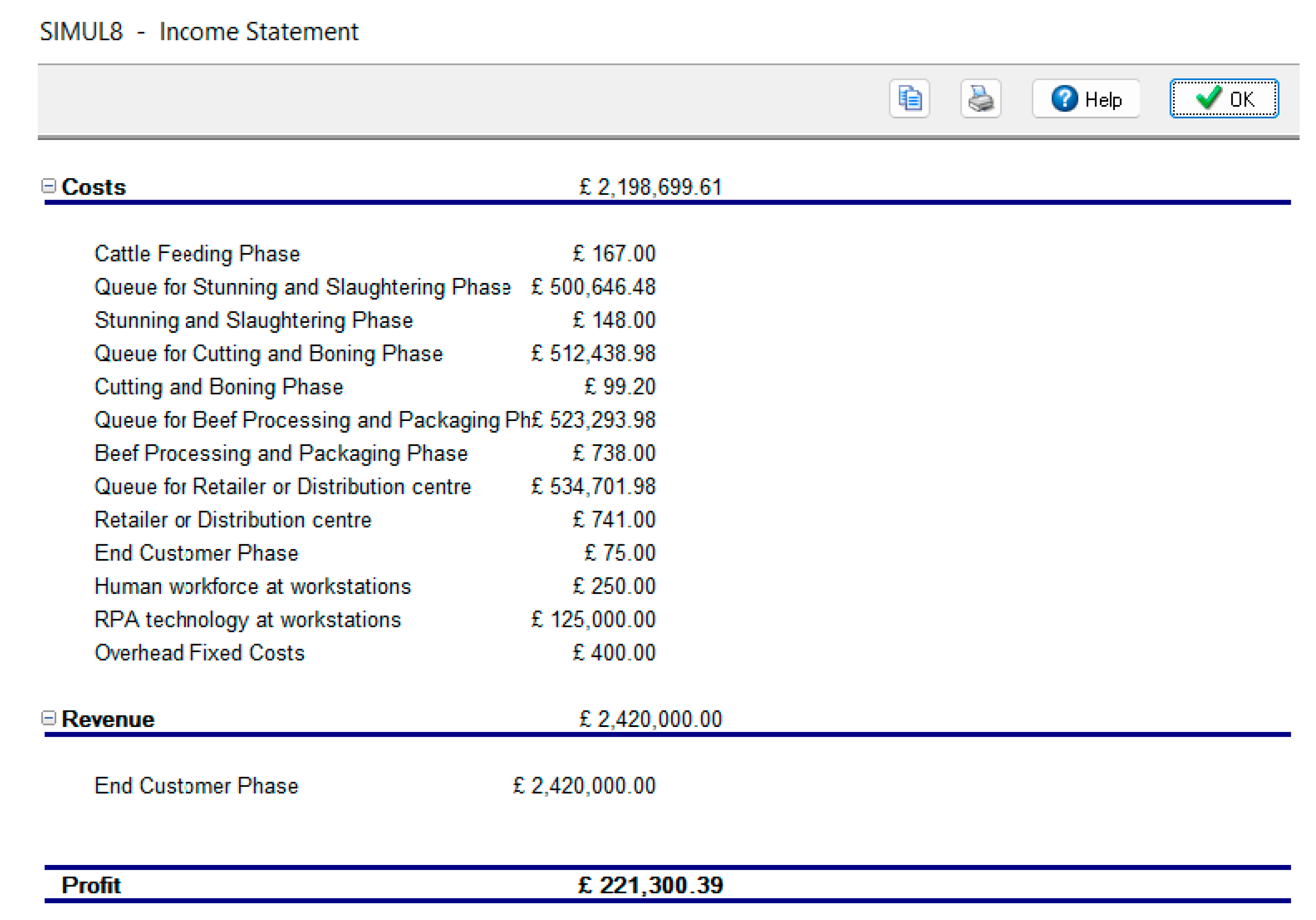1316x920 pixels.
Task: Click the copy to clipboard icon
Action: point(909,99)
